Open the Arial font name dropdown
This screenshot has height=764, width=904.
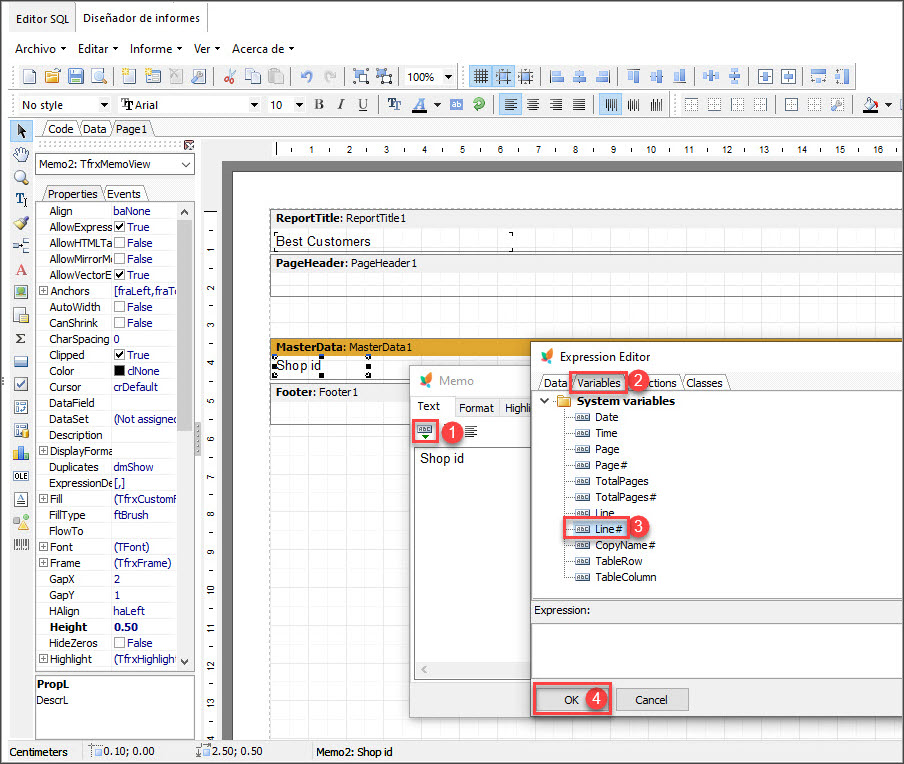click(x=254, y=105)
